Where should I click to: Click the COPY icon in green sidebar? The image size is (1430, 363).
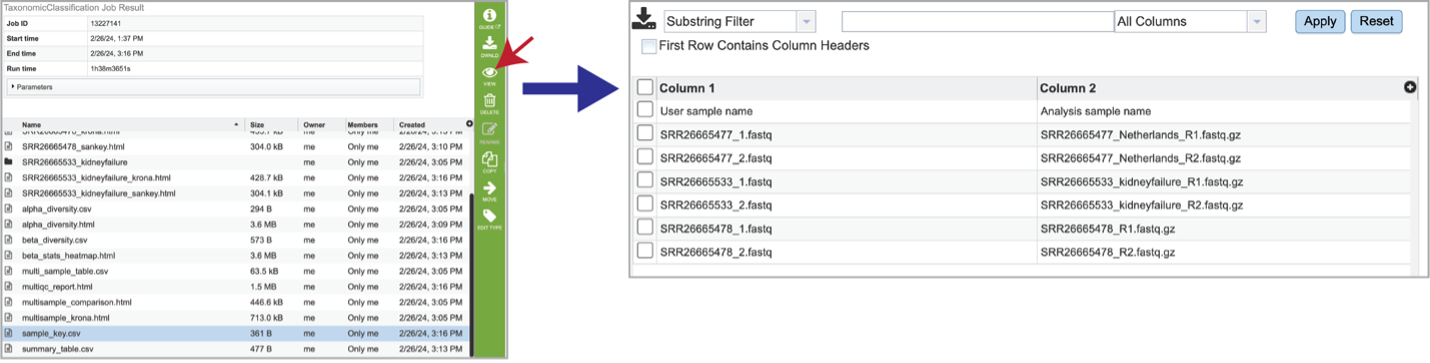[489, 162]
